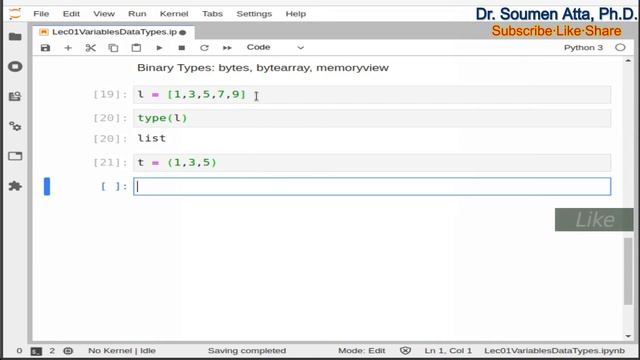Viewport: 640px width, 360px height.
Task: Open the Settings menu
Action: pyautogui.click(x=254, y=13)
